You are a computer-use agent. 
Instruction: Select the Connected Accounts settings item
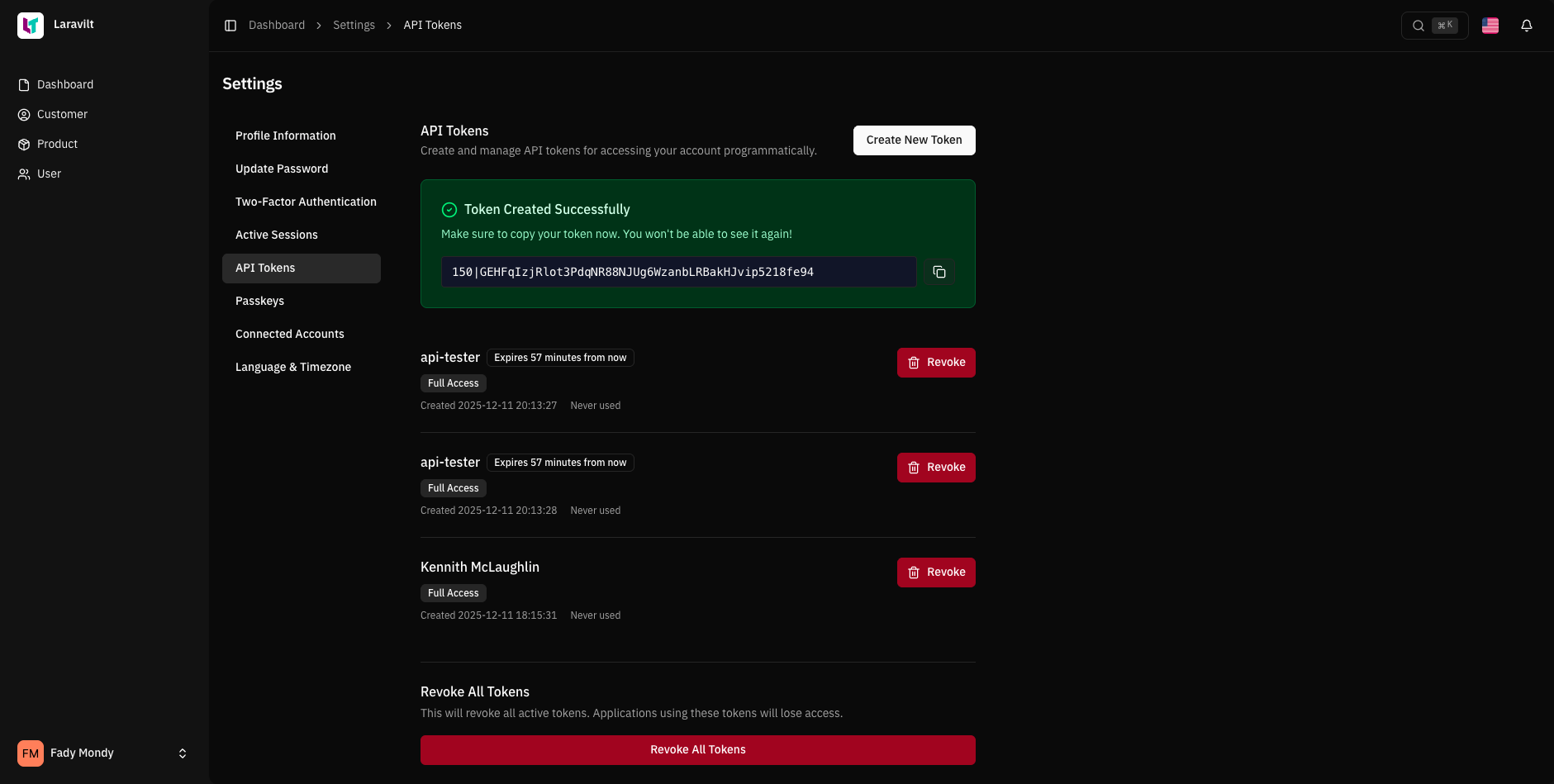[x=290, y=334]
